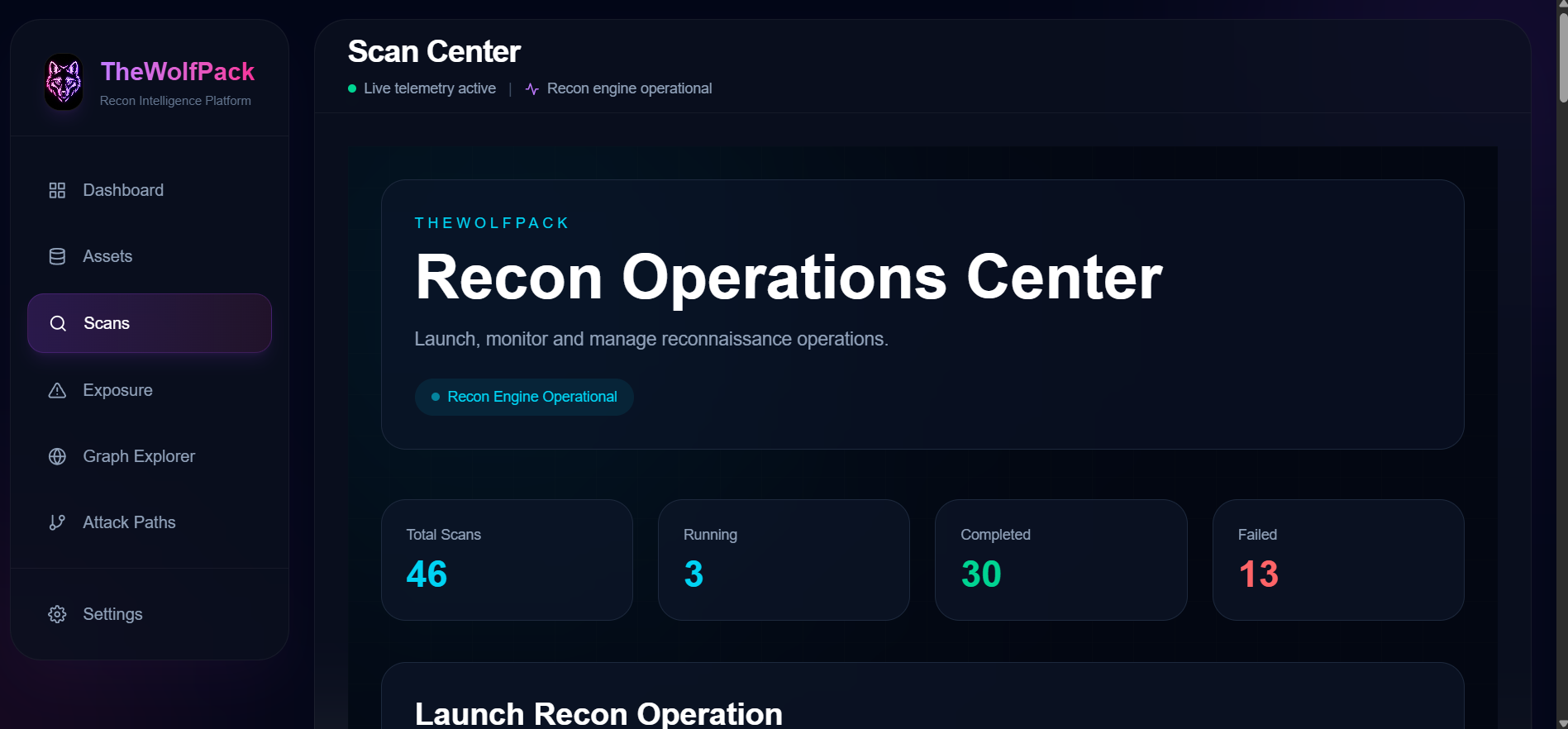
Task: Click 'Live telemetry active' status text
Action: coord(430,88)
